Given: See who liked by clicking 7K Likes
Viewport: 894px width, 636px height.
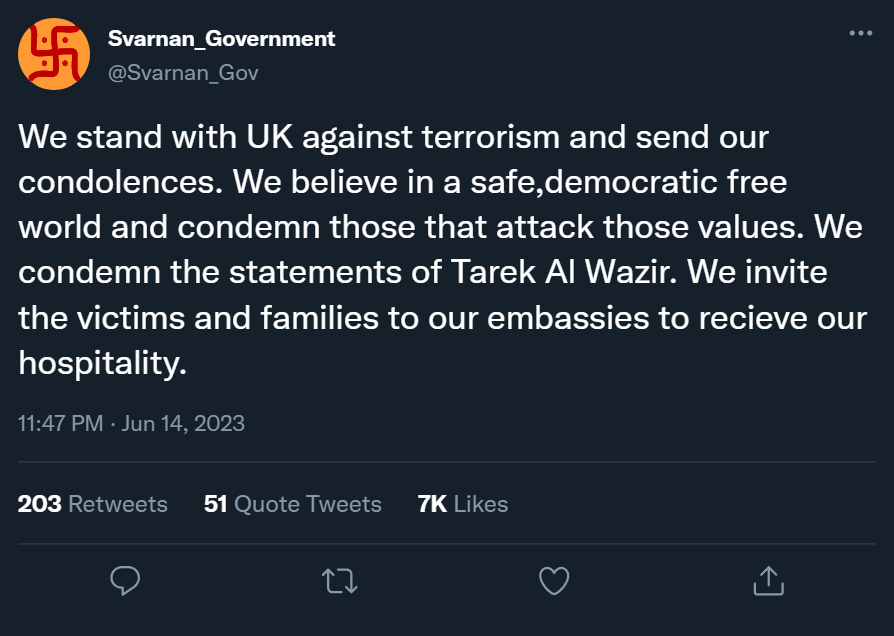Looking at the screenshot, I should tap(463, 505).
